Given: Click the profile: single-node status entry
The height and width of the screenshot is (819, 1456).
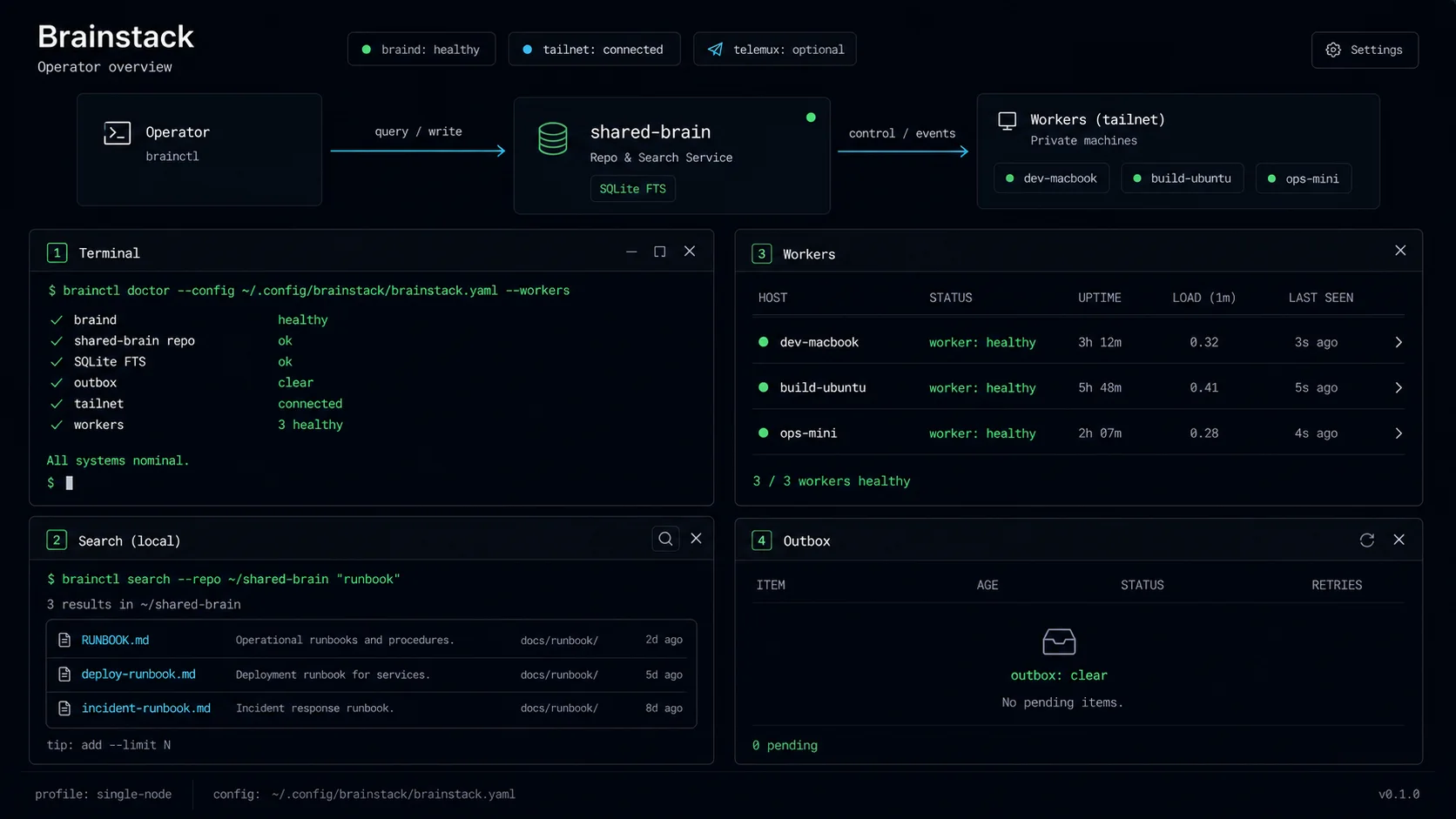Looking at the screenshot, I should click(103, 795).
